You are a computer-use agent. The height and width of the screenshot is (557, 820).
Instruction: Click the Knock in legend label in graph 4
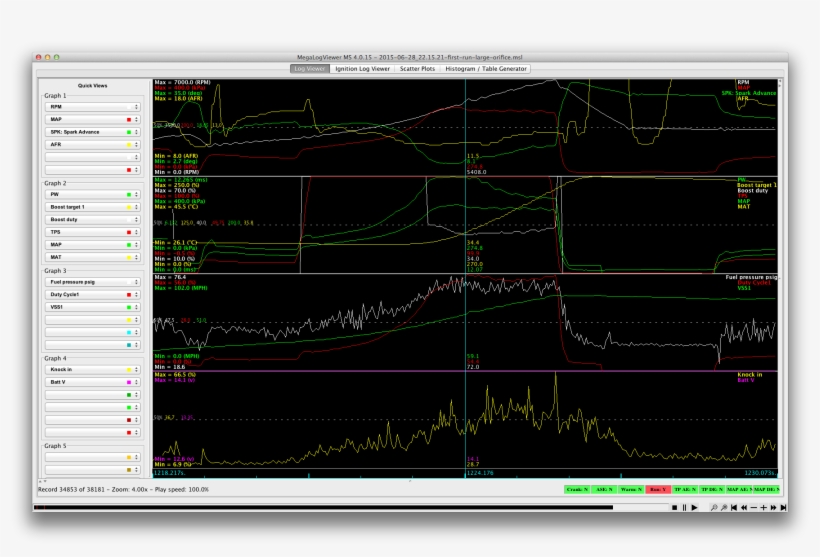(750, 374)
